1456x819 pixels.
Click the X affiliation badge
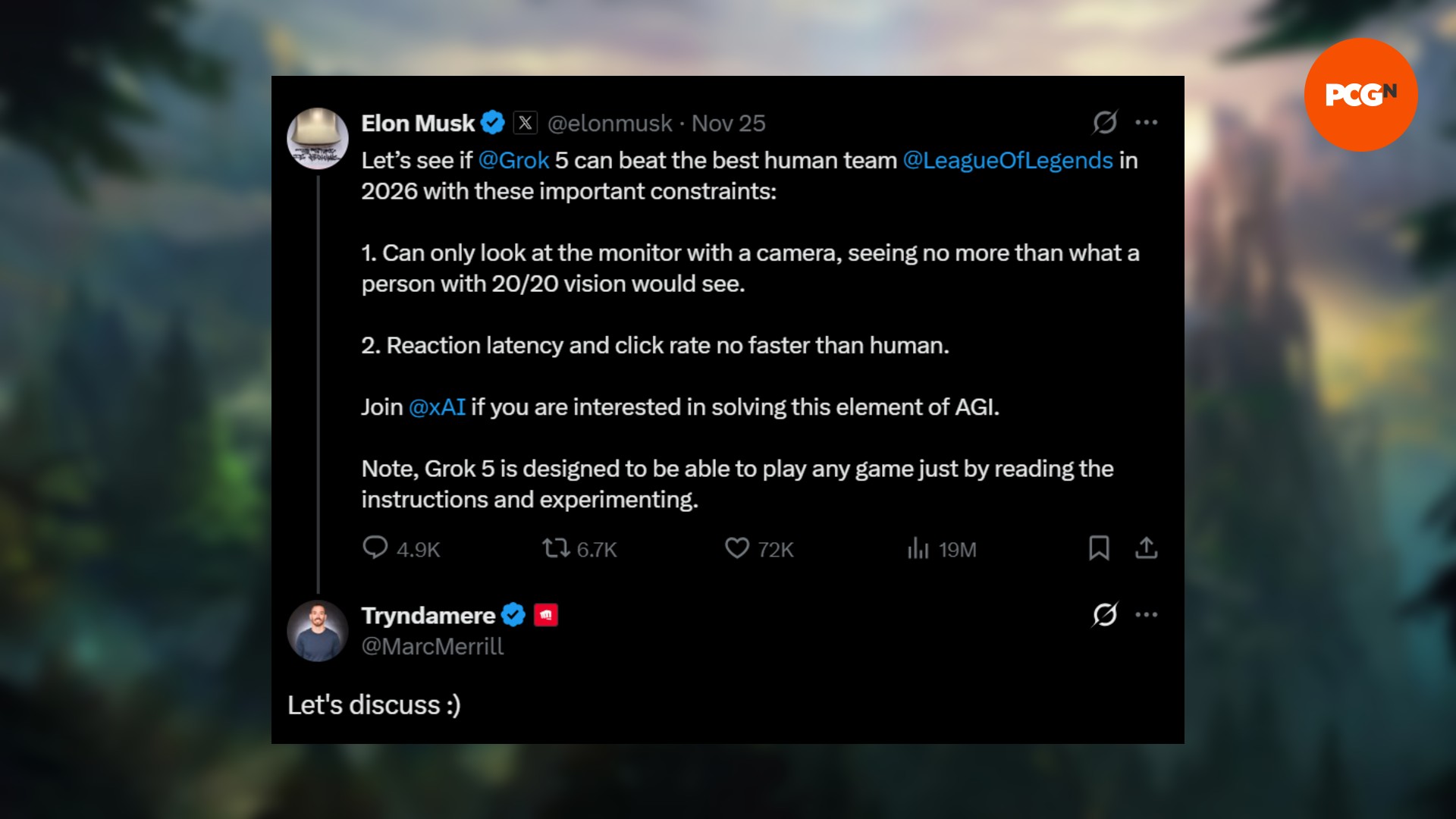pyautogui.click(x=526, y=123)
